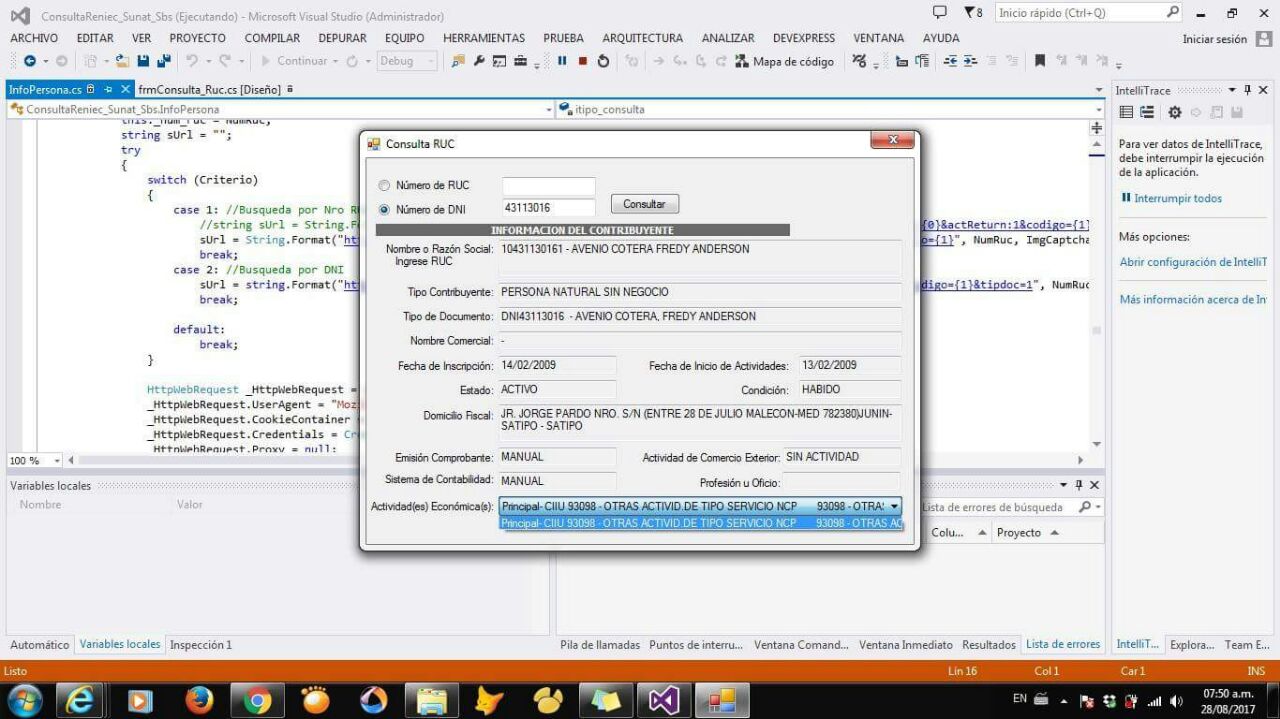Pin the InfoPersona.cs tab

point(108,89)
